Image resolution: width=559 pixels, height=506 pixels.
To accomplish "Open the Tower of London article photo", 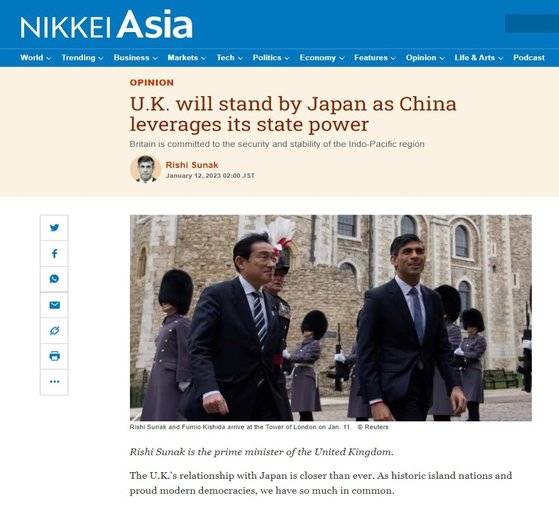I will point(330,318).
